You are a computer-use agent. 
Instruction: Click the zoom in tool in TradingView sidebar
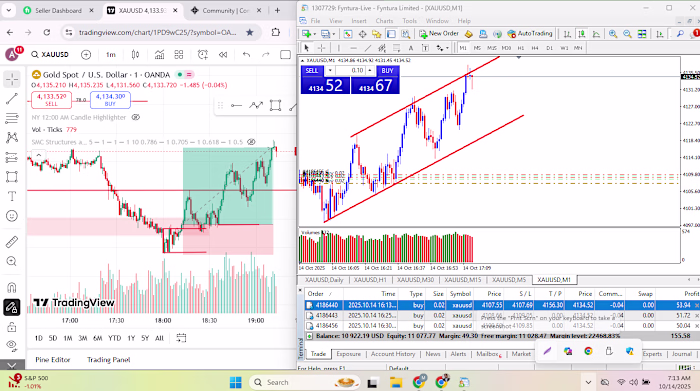pos(12,262)
